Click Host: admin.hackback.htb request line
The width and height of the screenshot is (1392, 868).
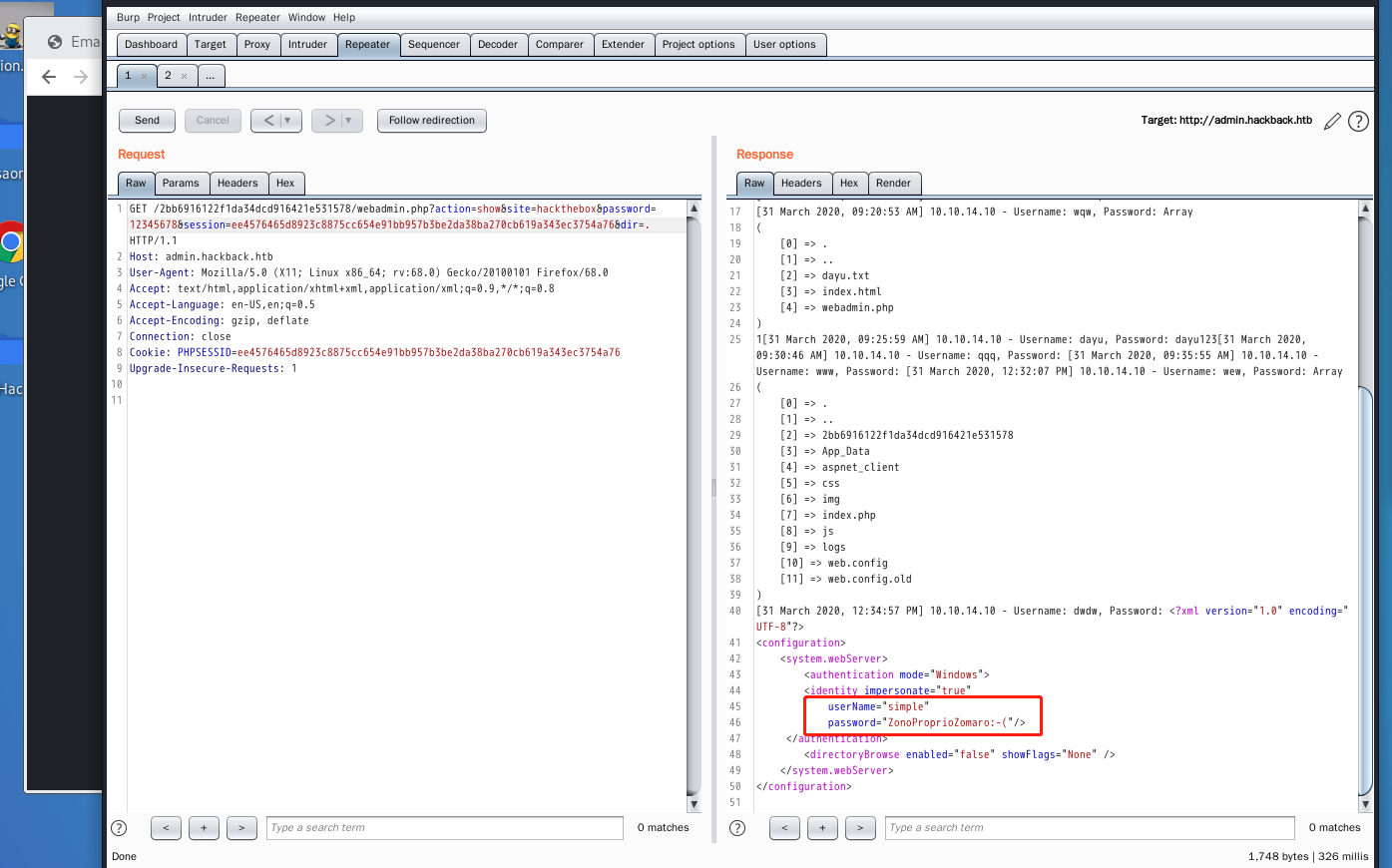coord(201,256)
